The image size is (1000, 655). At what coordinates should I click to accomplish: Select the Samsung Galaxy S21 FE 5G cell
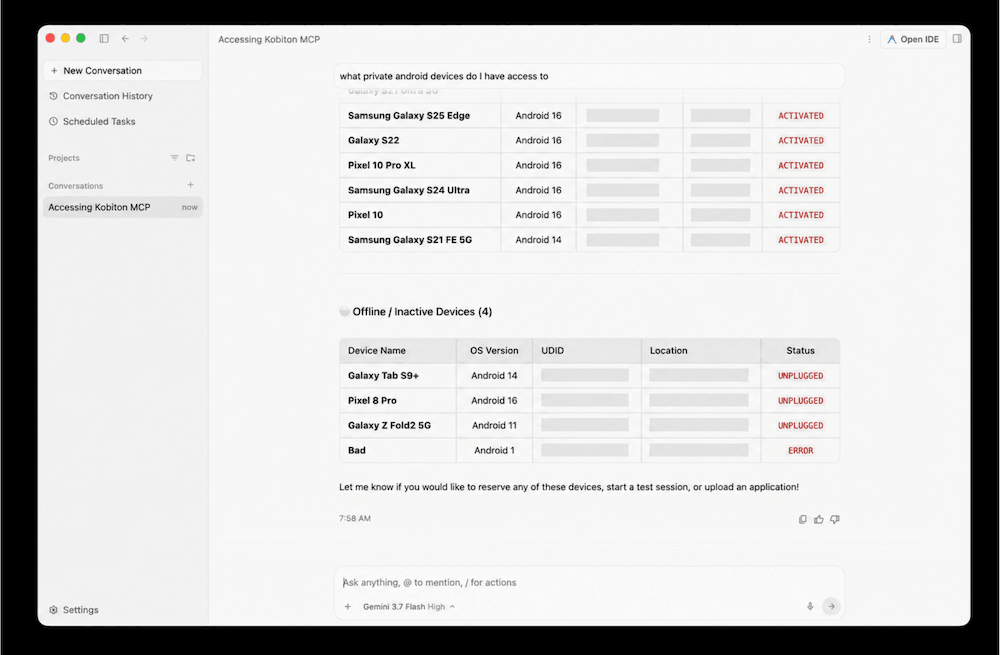point(420,240)
